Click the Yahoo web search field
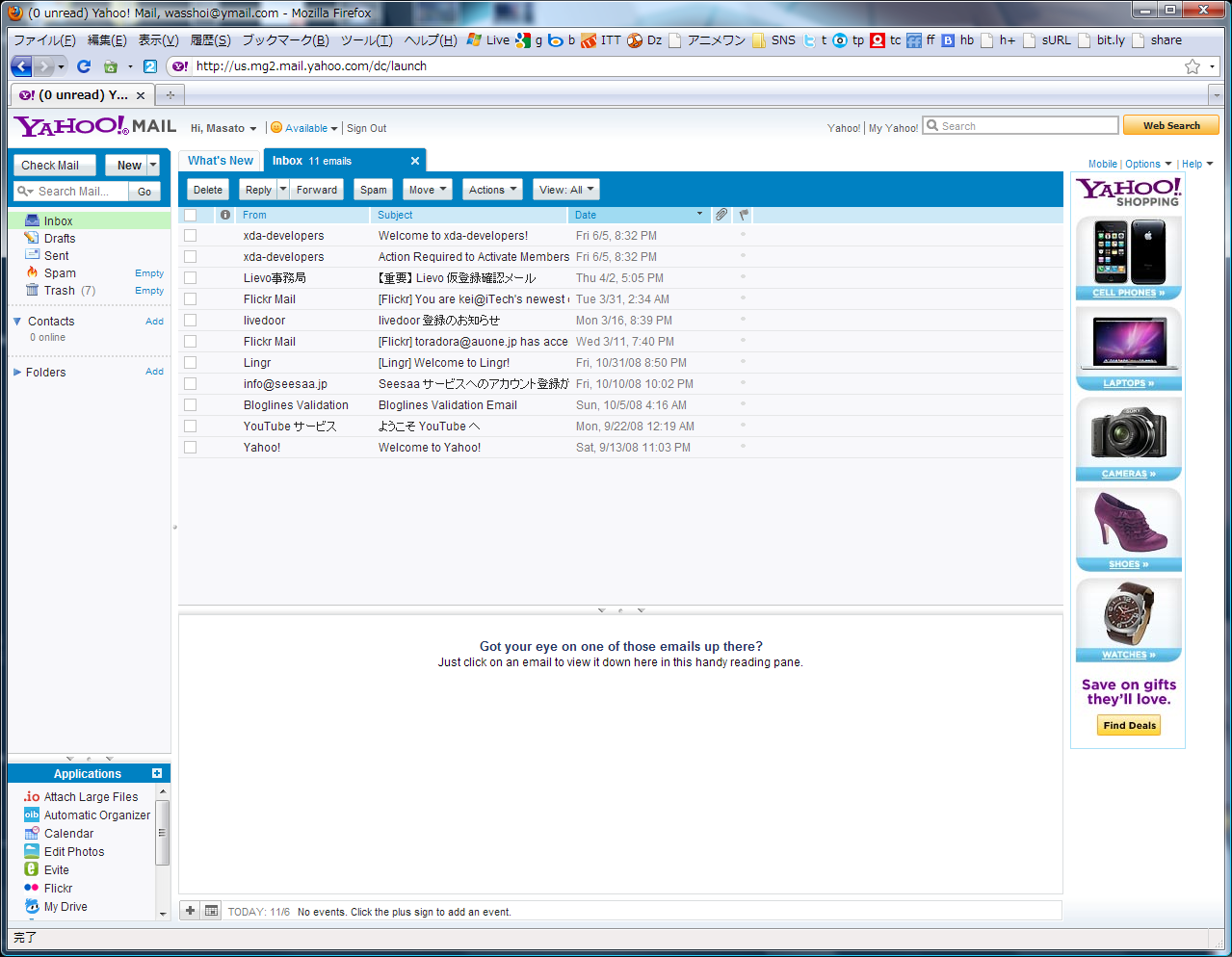Viewport: 1232px width, 957px height. pos(1021,126)
